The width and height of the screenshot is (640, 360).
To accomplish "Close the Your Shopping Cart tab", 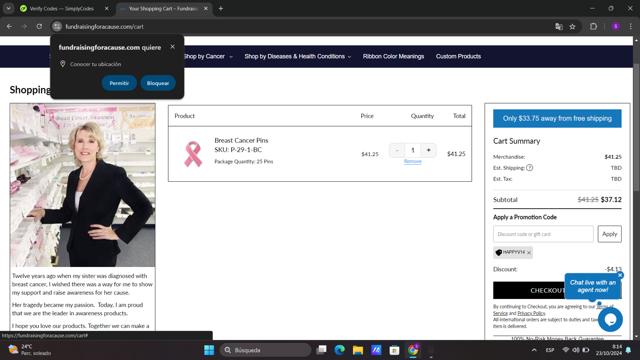I will pos(206,9).
